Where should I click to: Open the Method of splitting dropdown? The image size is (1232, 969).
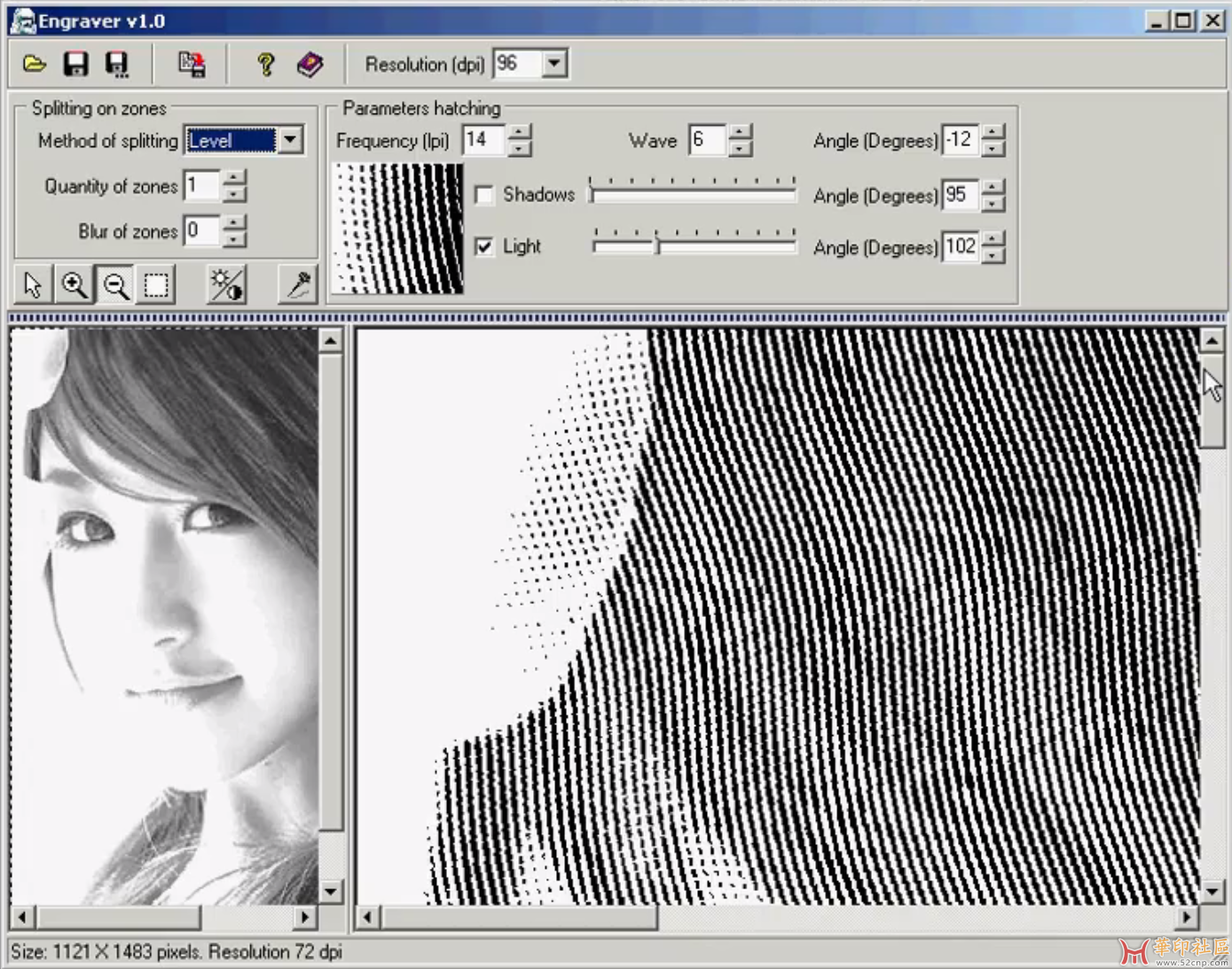(x=290, y=140)
